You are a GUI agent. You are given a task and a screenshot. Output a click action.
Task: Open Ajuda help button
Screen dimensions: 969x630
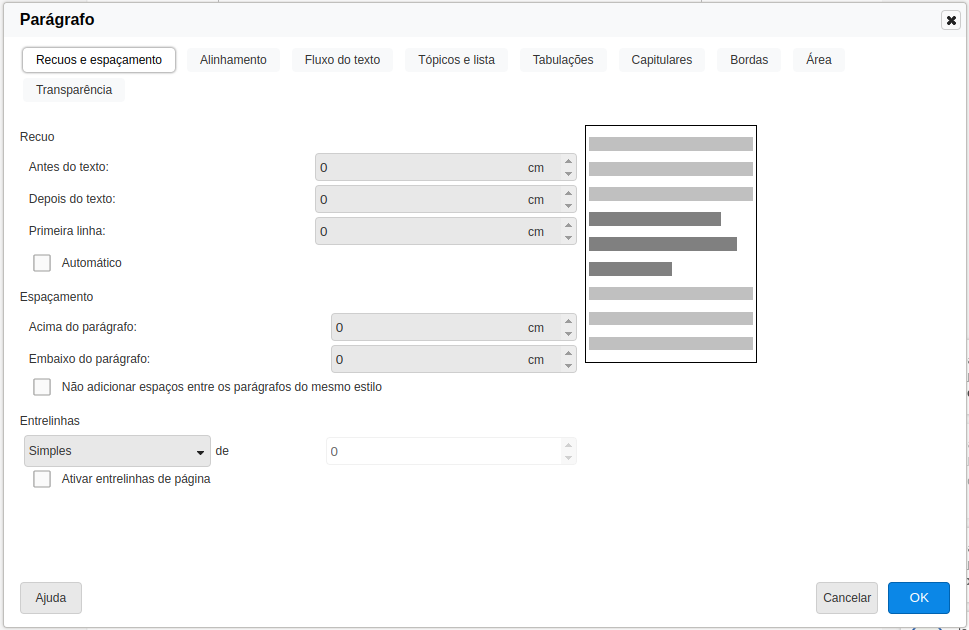coord(51,598)
